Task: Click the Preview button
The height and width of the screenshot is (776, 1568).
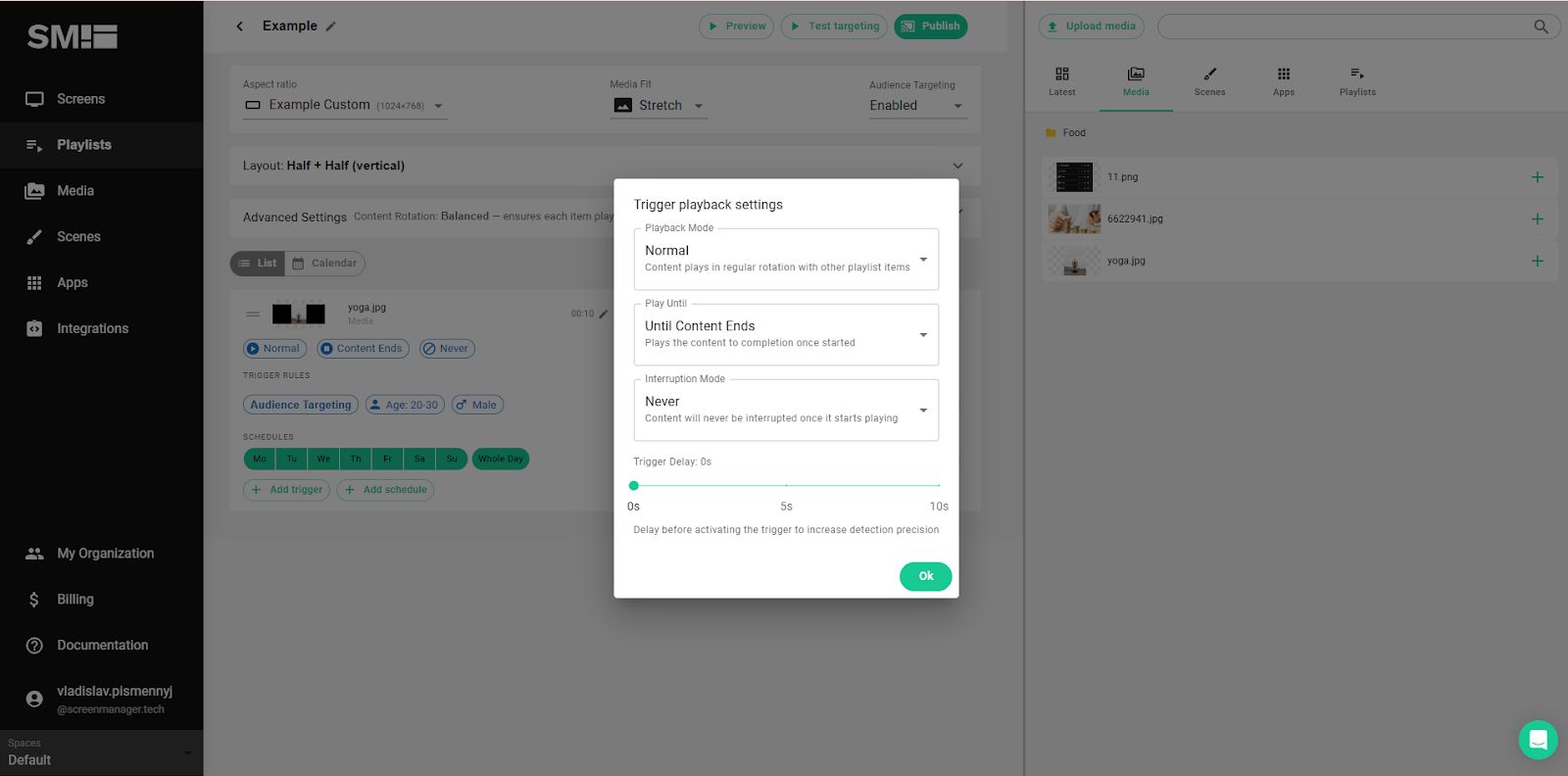Action: point(736,26)
